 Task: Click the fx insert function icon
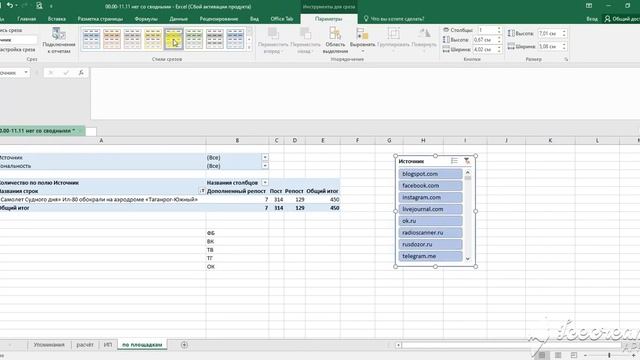pos(81,73)
